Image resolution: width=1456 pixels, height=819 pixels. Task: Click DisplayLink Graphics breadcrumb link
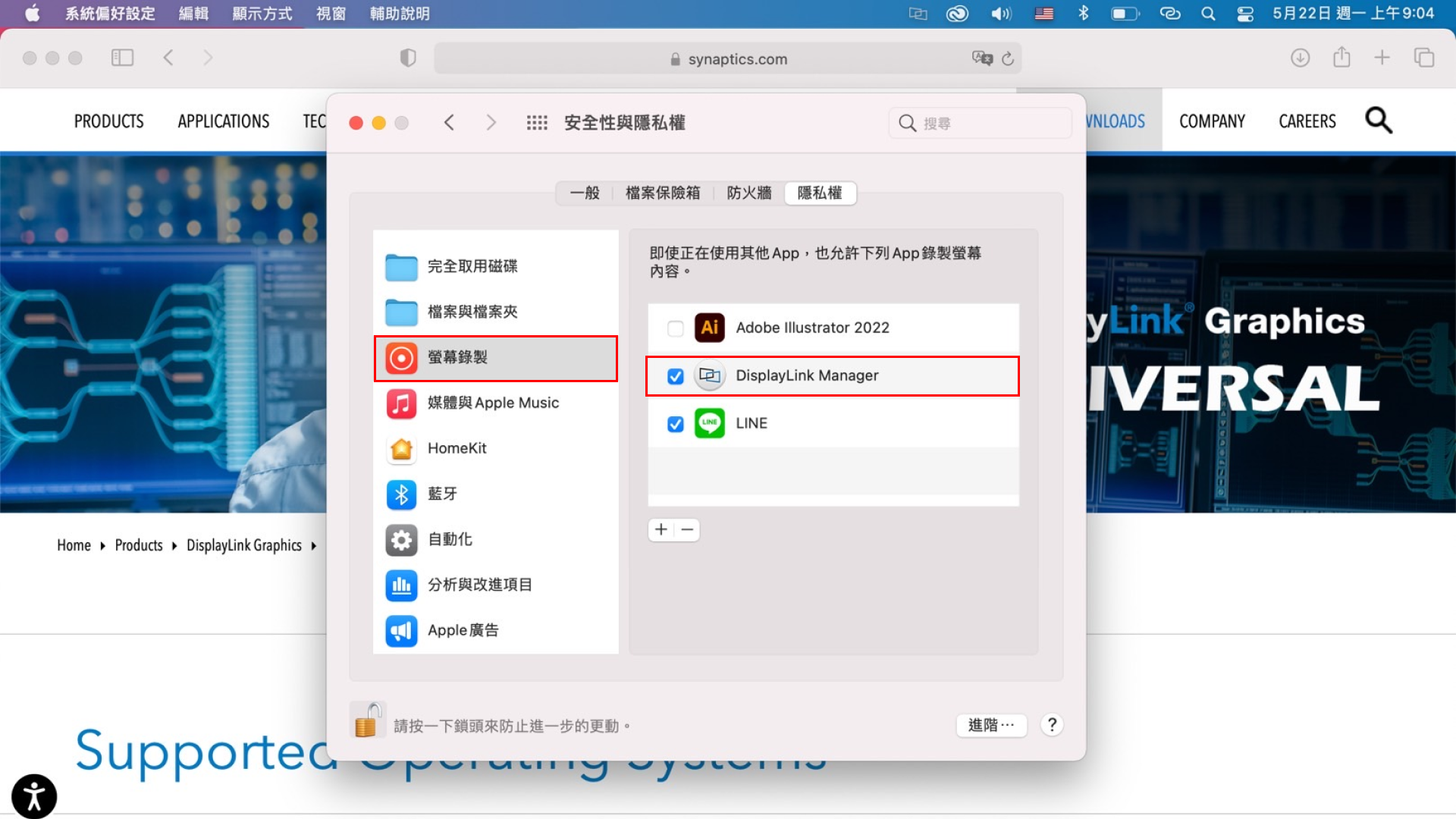pos(244,545)
